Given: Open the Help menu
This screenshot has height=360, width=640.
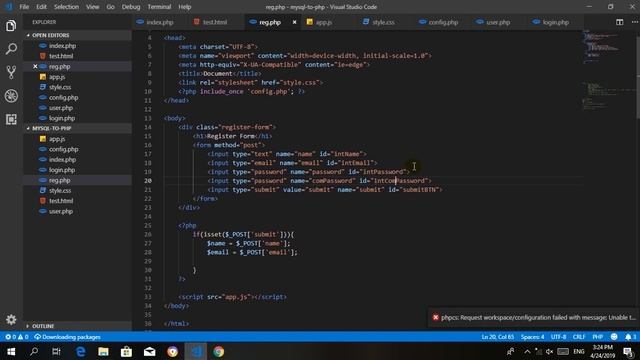Looking at the screenshot, I should click(184, 7).
